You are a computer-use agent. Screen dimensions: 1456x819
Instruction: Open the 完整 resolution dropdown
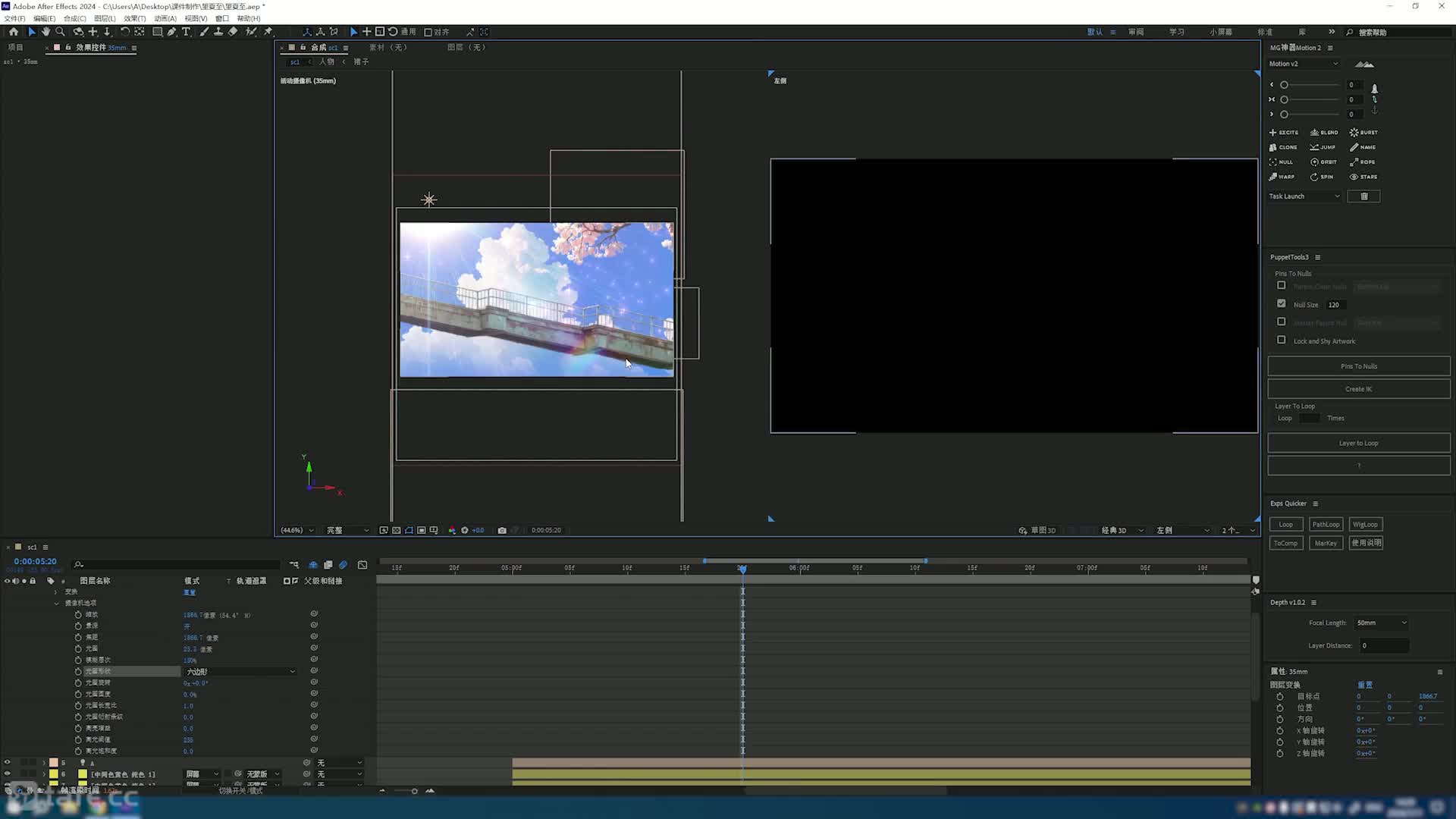(347, 530)
